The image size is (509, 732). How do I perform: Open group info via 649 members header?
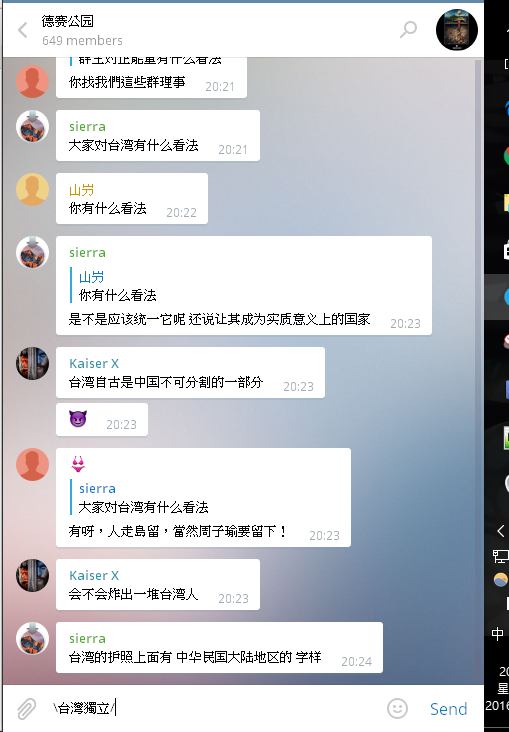82,41
